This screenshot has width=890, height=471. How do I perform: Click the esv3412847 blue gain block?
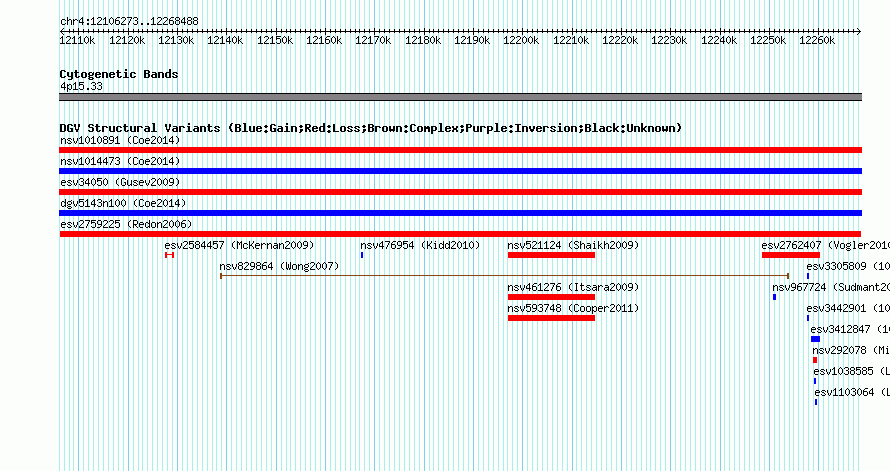pyautogui.click(x=816, y=339)
